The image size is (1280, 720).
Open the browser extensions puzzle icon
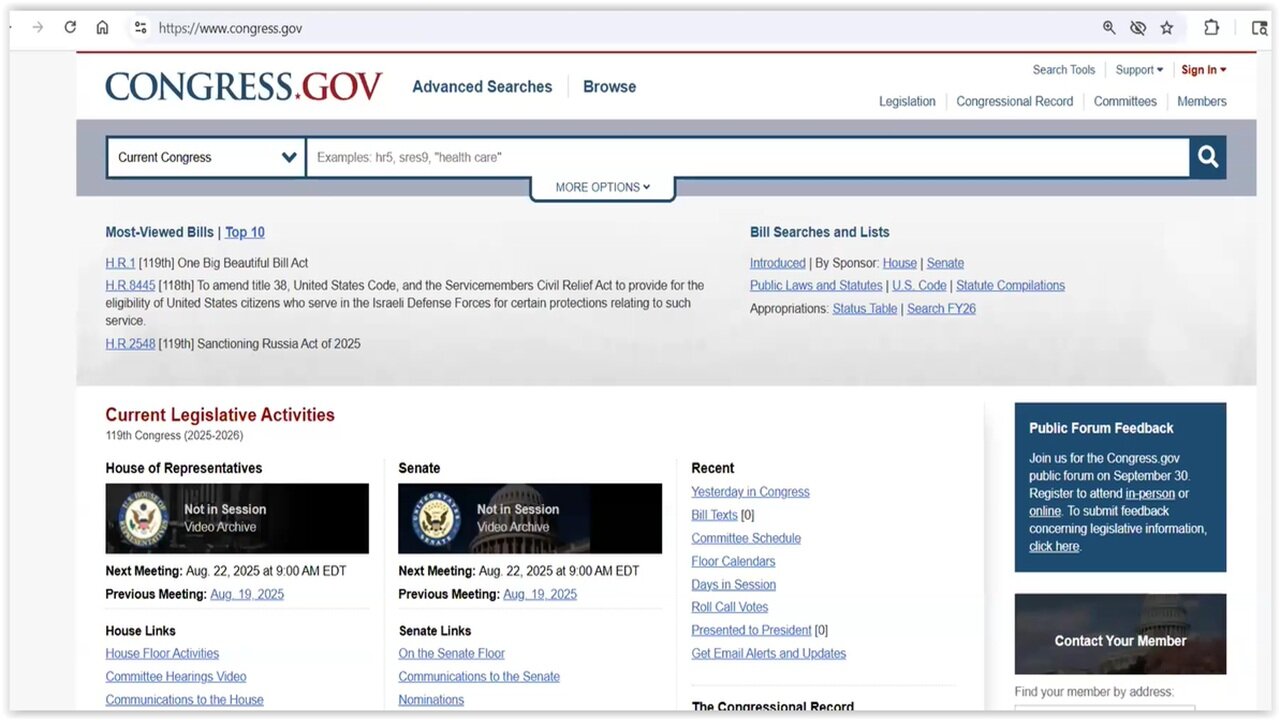coord(1211,28)
